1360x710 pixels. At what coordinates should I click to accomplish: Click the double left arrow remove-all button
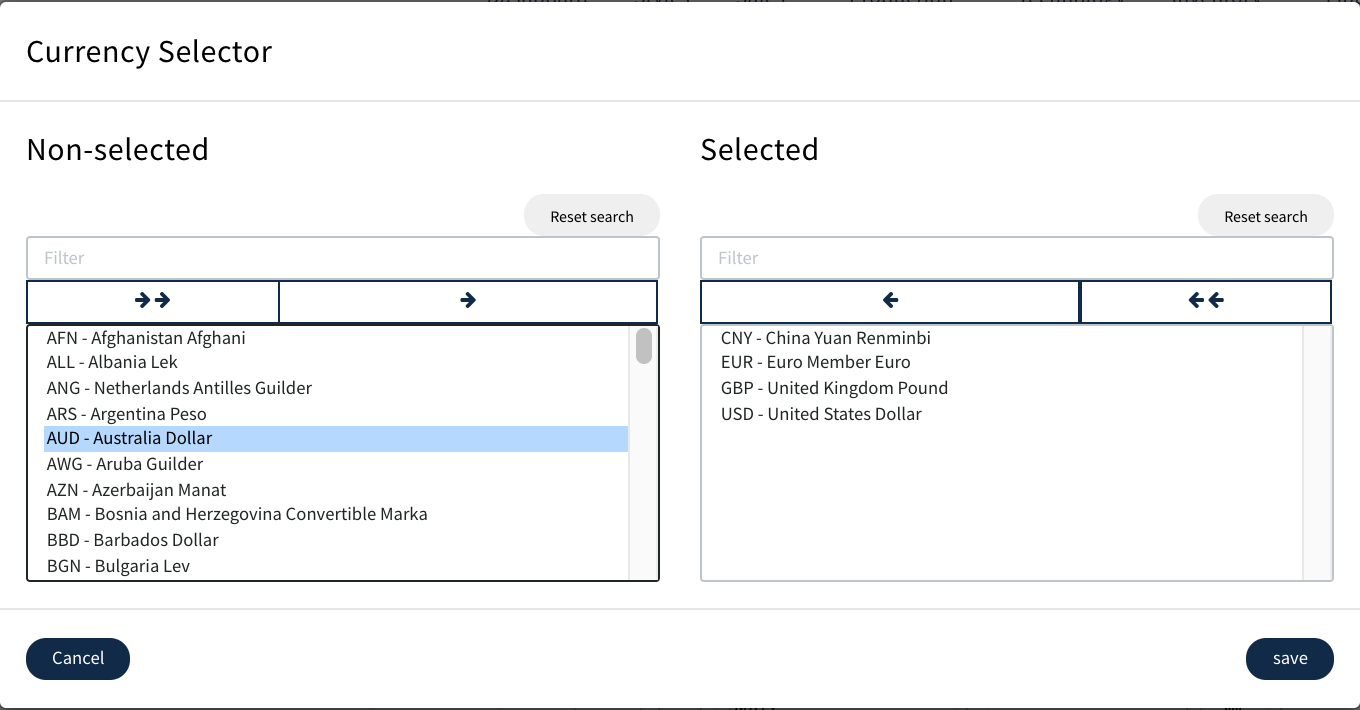tap(1205, 301)
